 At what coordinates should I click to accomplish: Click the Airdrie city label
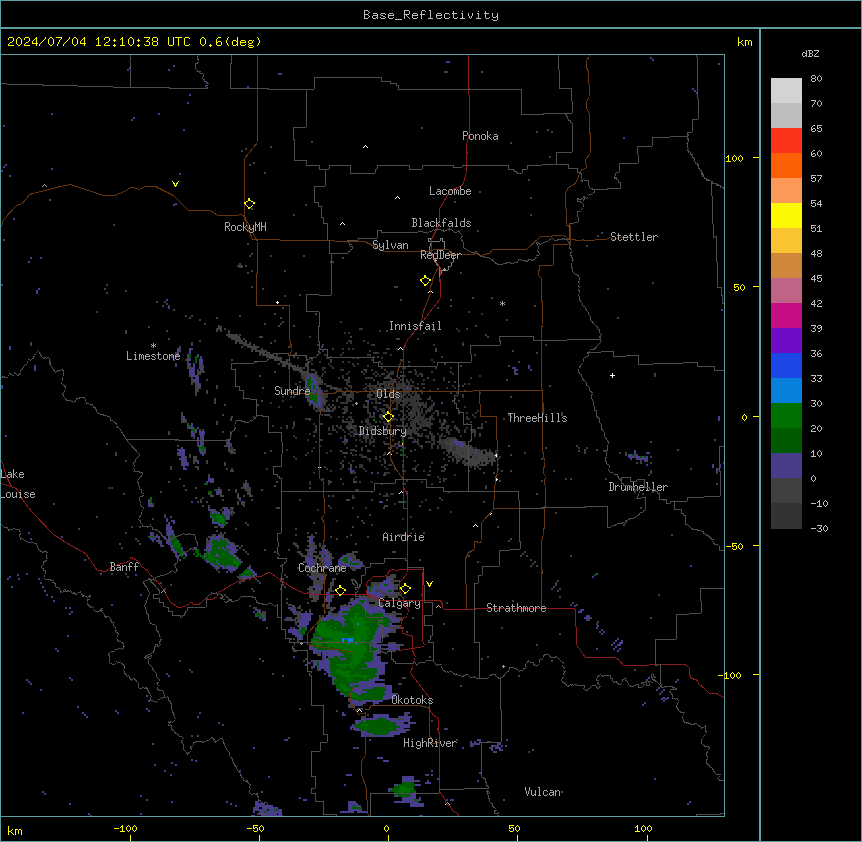pyautogui.click(x=404, y=537)
